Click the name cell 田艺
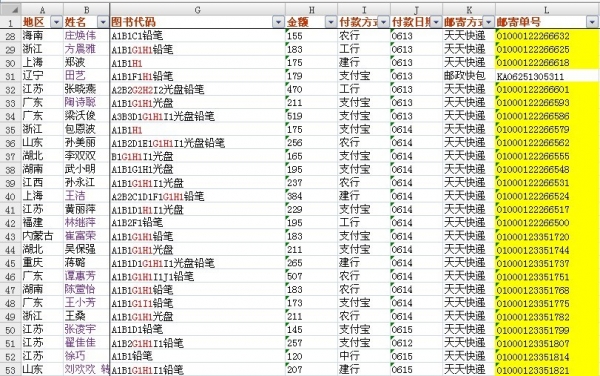 [86, 76]
